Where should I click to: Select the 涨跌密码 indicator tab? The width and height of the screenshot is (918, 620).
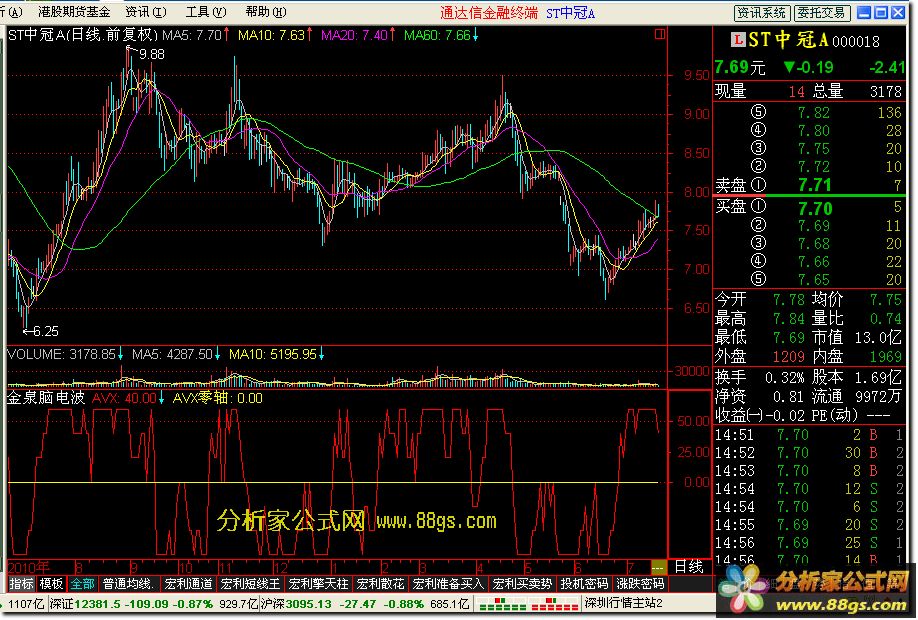(640, 584)
